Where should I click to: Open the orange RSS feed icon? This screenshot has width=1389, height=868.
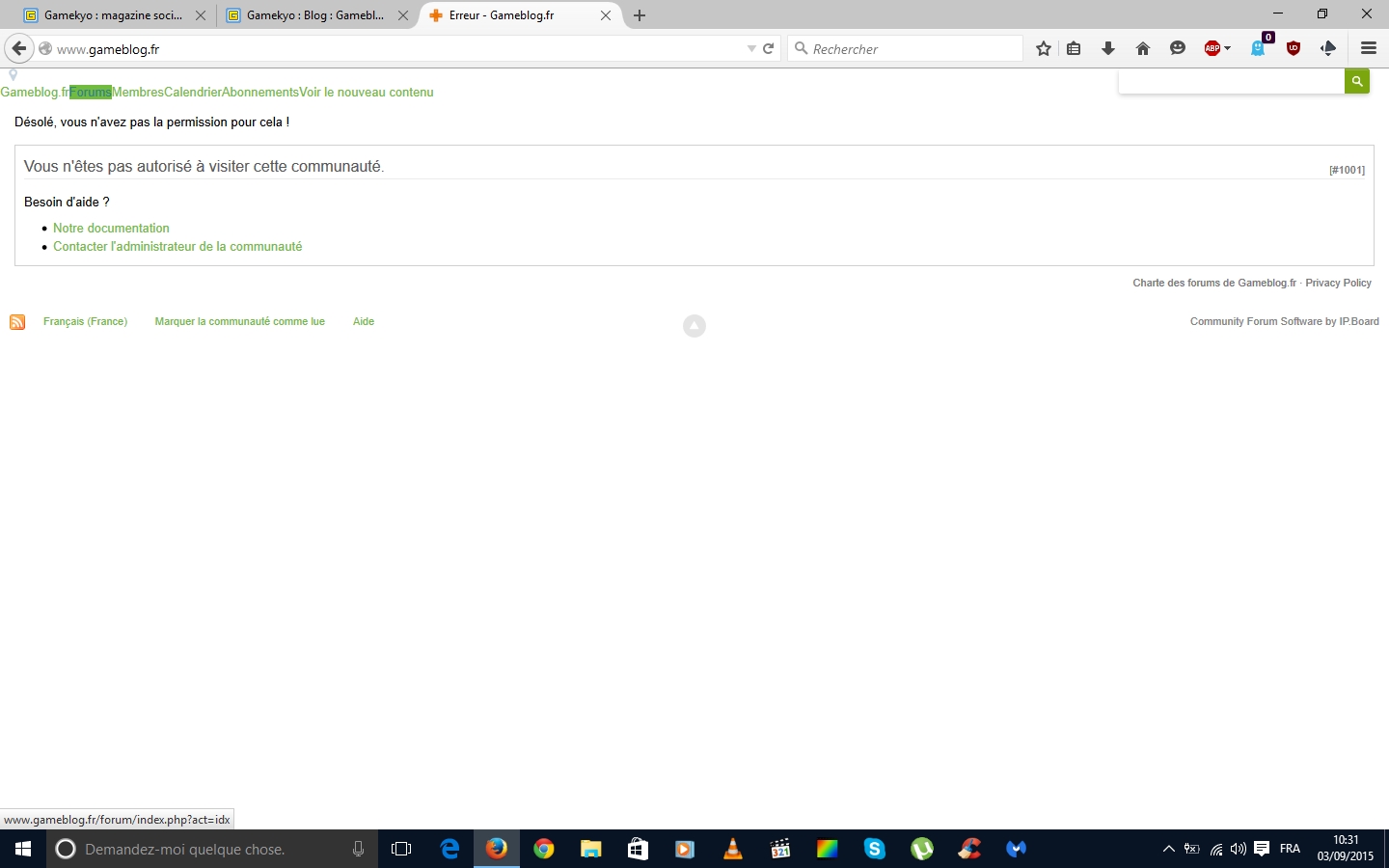17,322
